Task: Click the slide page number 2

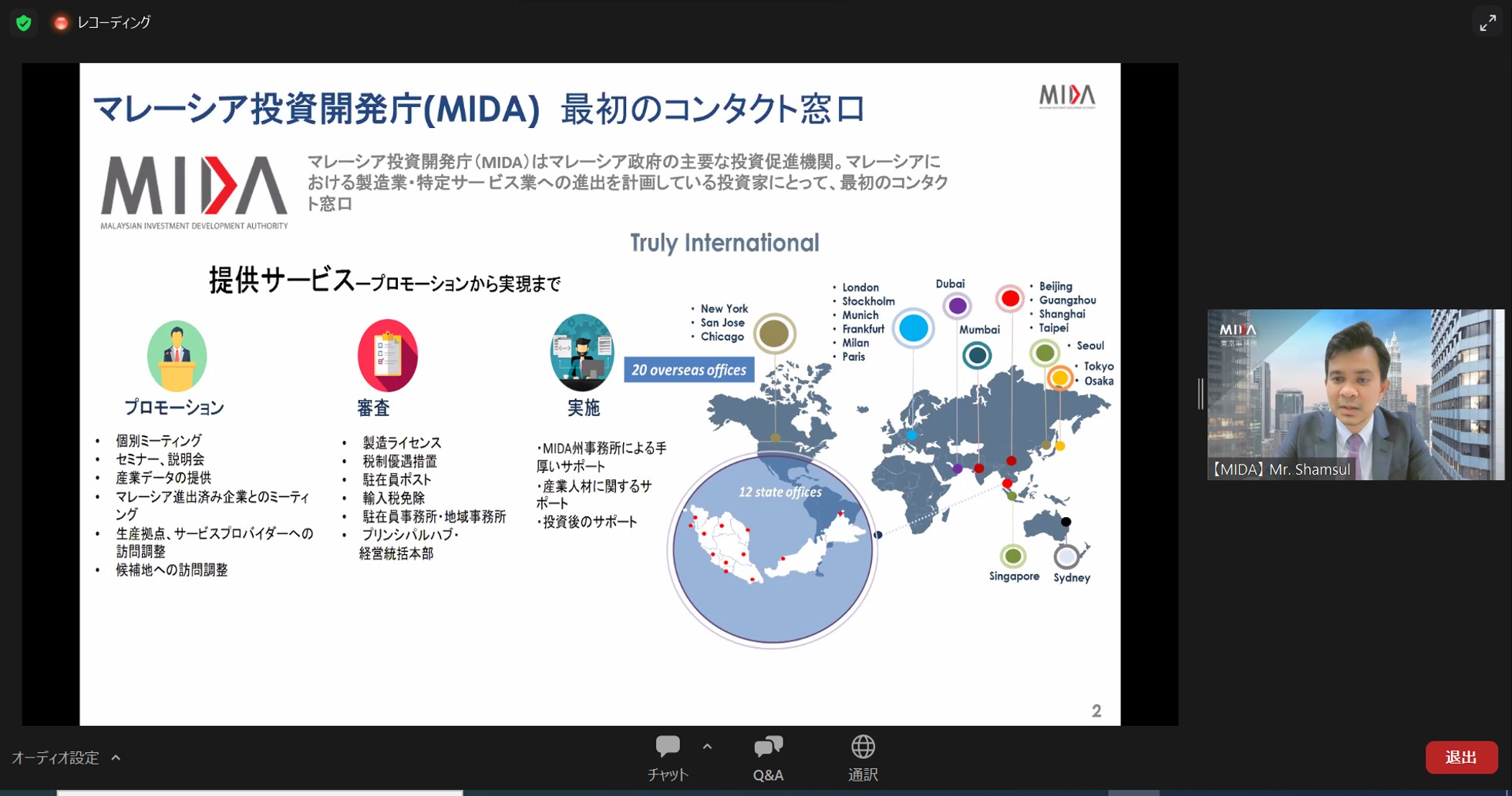Action: pyautogui.click(x=1096, y=710)
